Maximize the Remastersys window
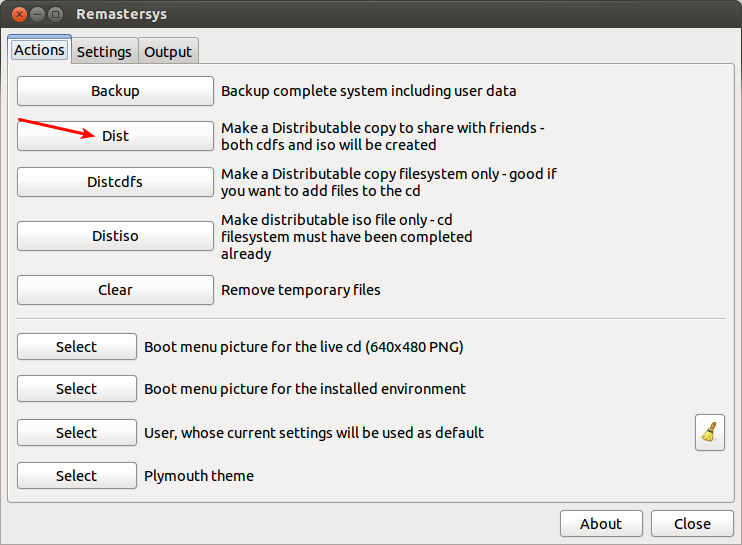The width and height of the screenshot is (742, 545). point(55,14)
